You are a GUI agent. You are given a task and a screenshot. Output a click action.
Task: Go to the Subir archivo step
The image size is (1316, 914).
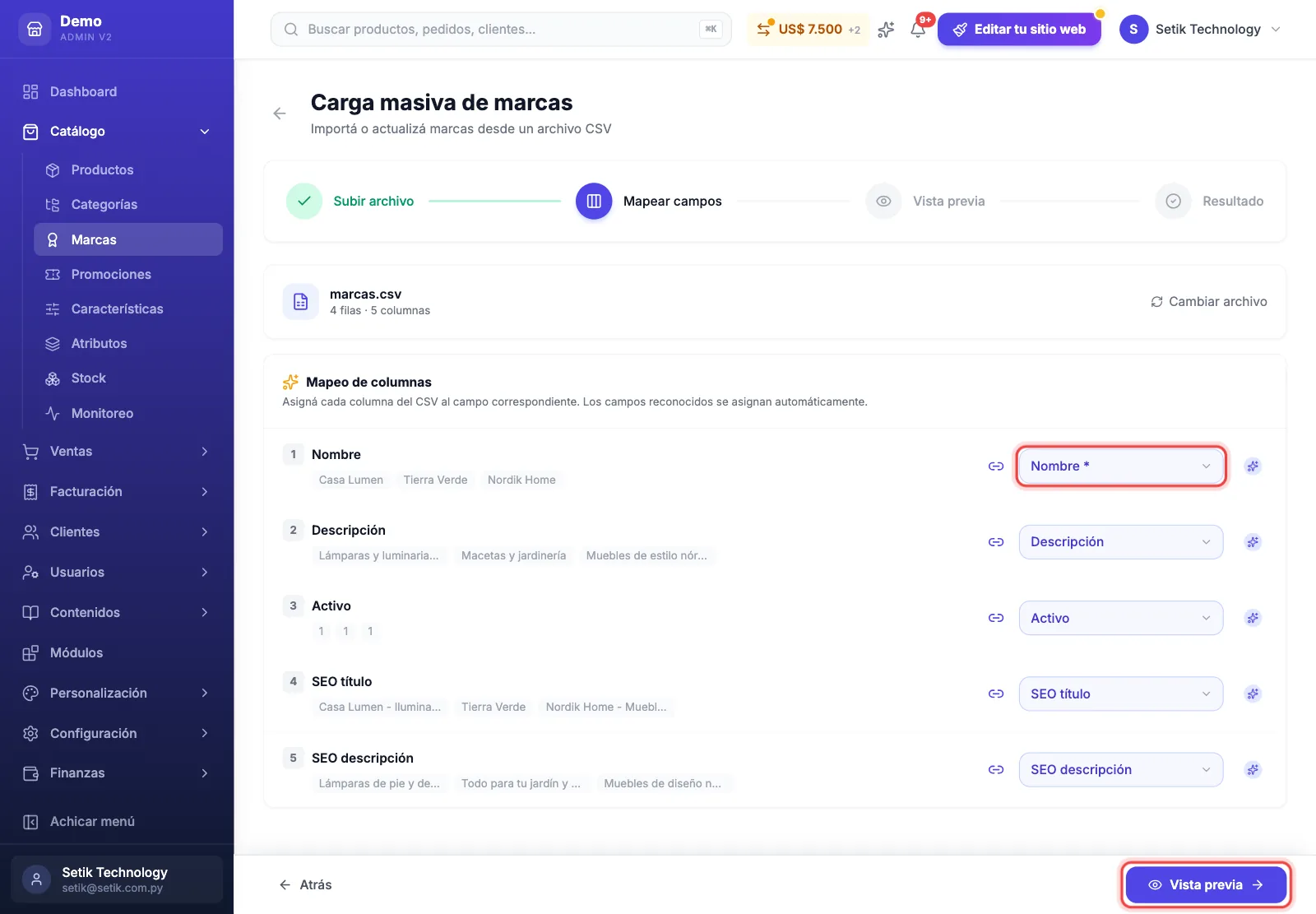350,202
